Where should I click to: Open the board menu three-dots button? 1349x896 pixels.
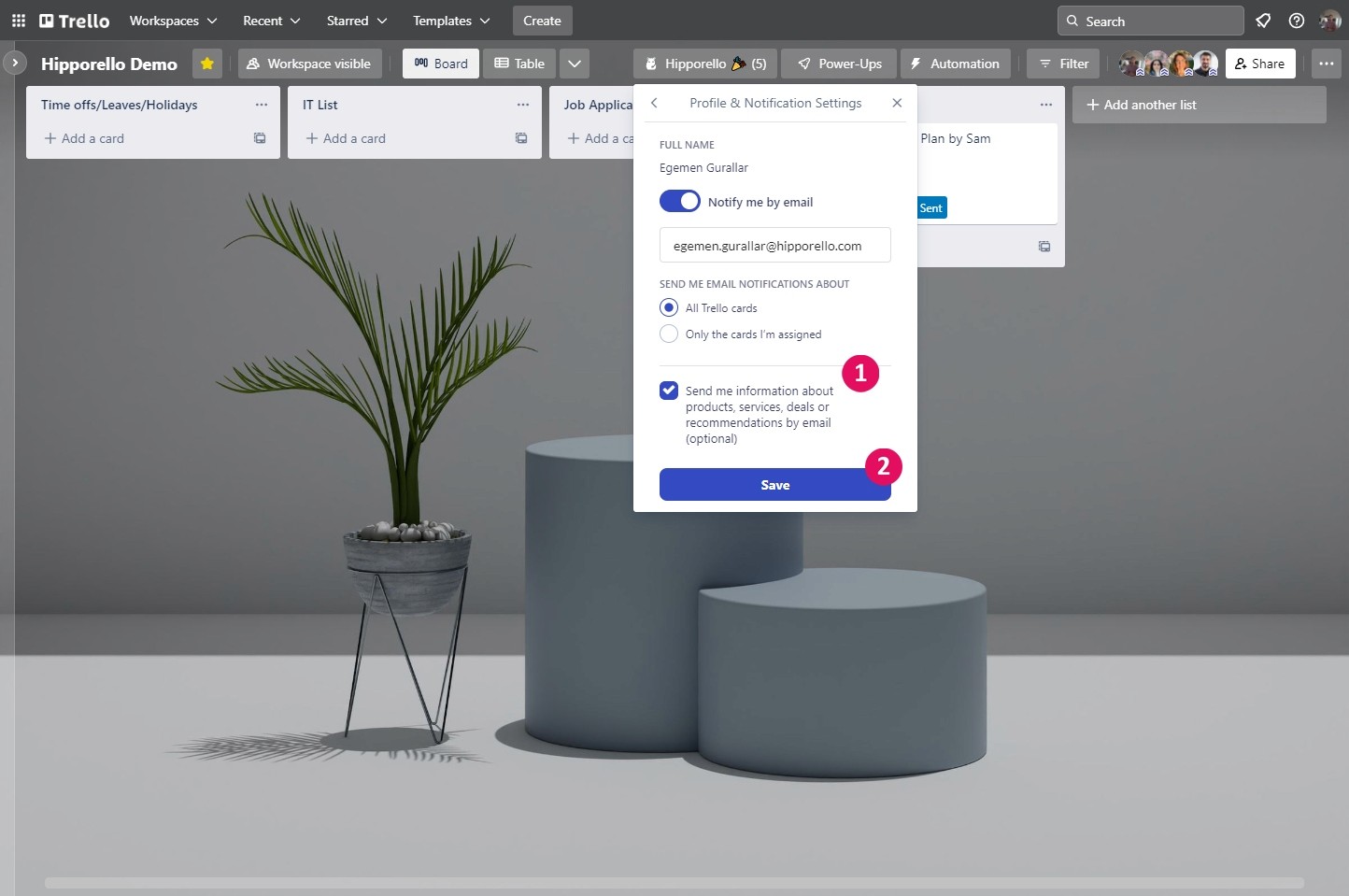(1327, 64)
